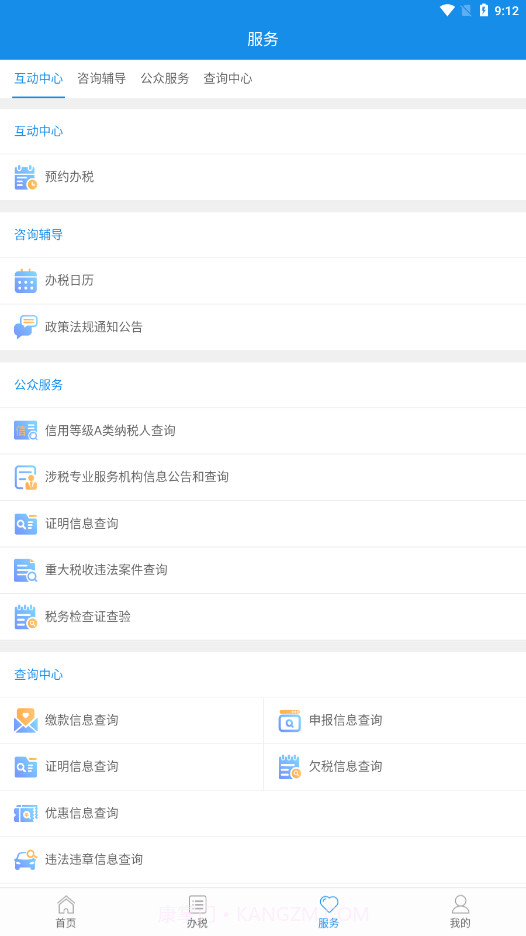Image resolution: width=526 pixels, height=936 pixels.
Task: Tap the no-SIM signal status icon
Action: (x=466, y=10)
